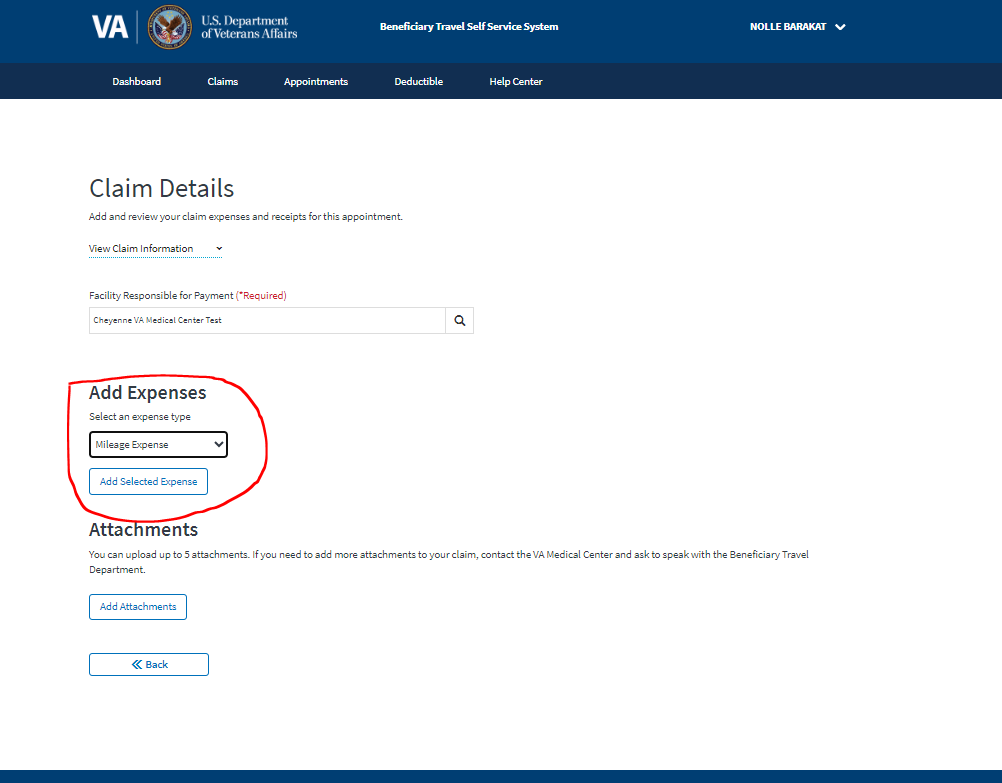
Task: Click the double chevron icon on Back
Action: click(x=137, y=665)
